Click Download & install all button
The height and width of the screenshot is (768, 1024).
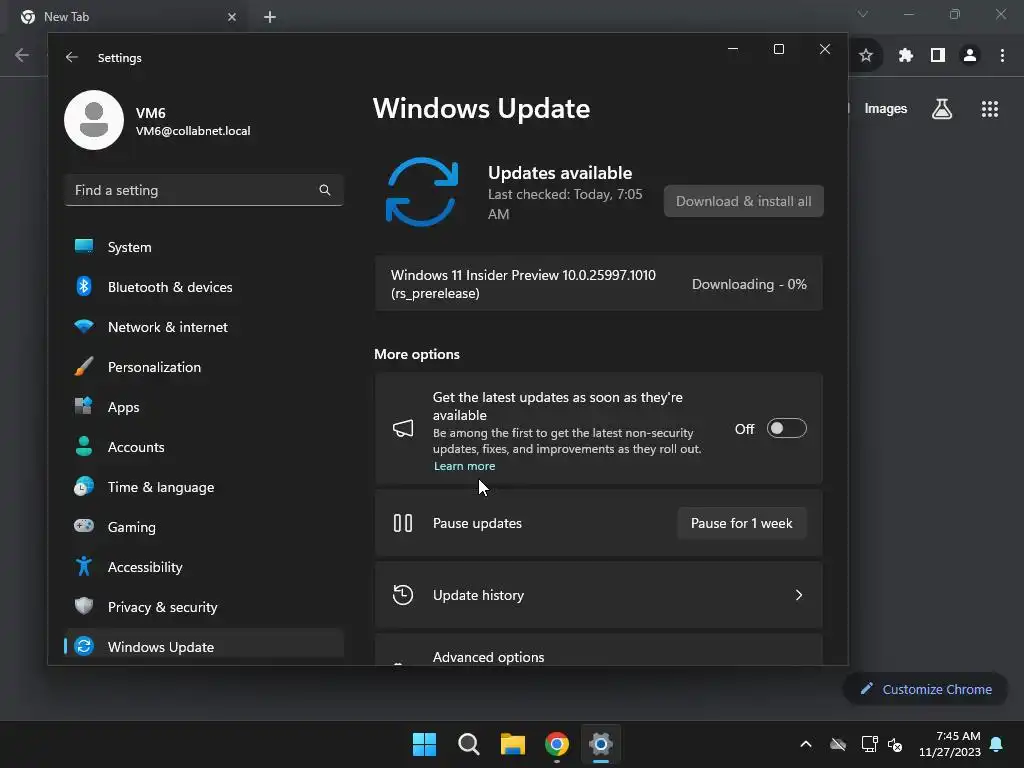743,201
